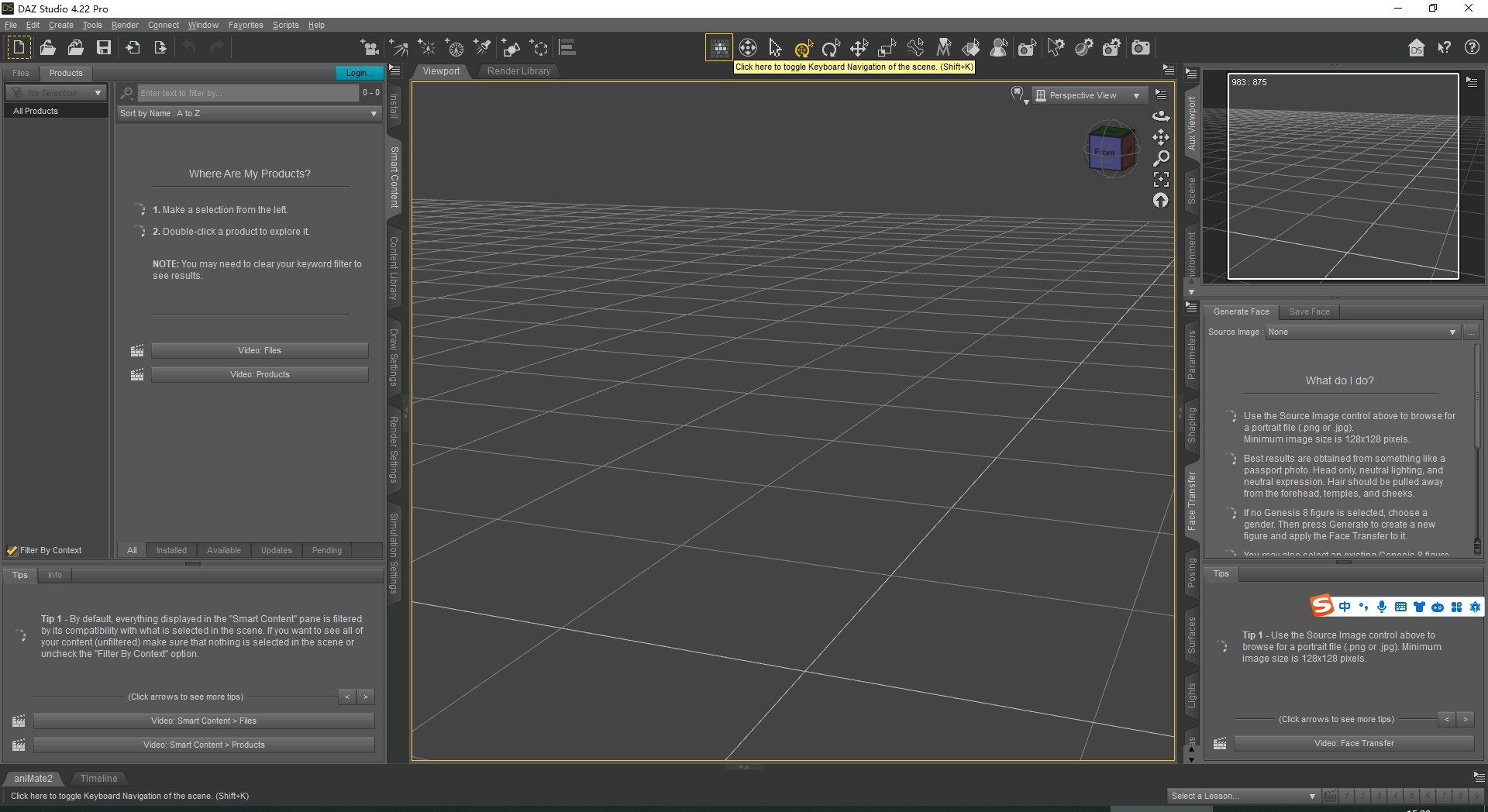
Task: Click the next-tip arrow under Smart Content tips
Action: pos(364,697)
